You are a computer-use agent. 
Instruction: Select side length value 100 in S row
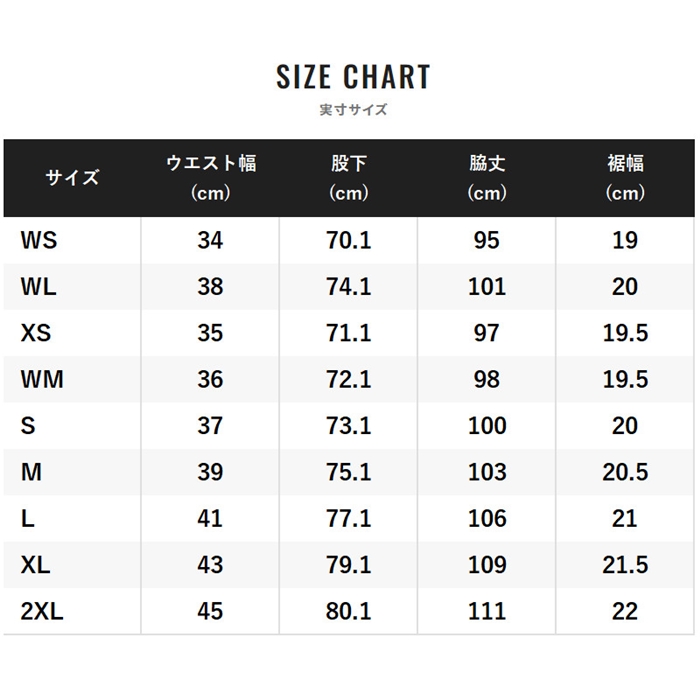(x=487, y=426)
